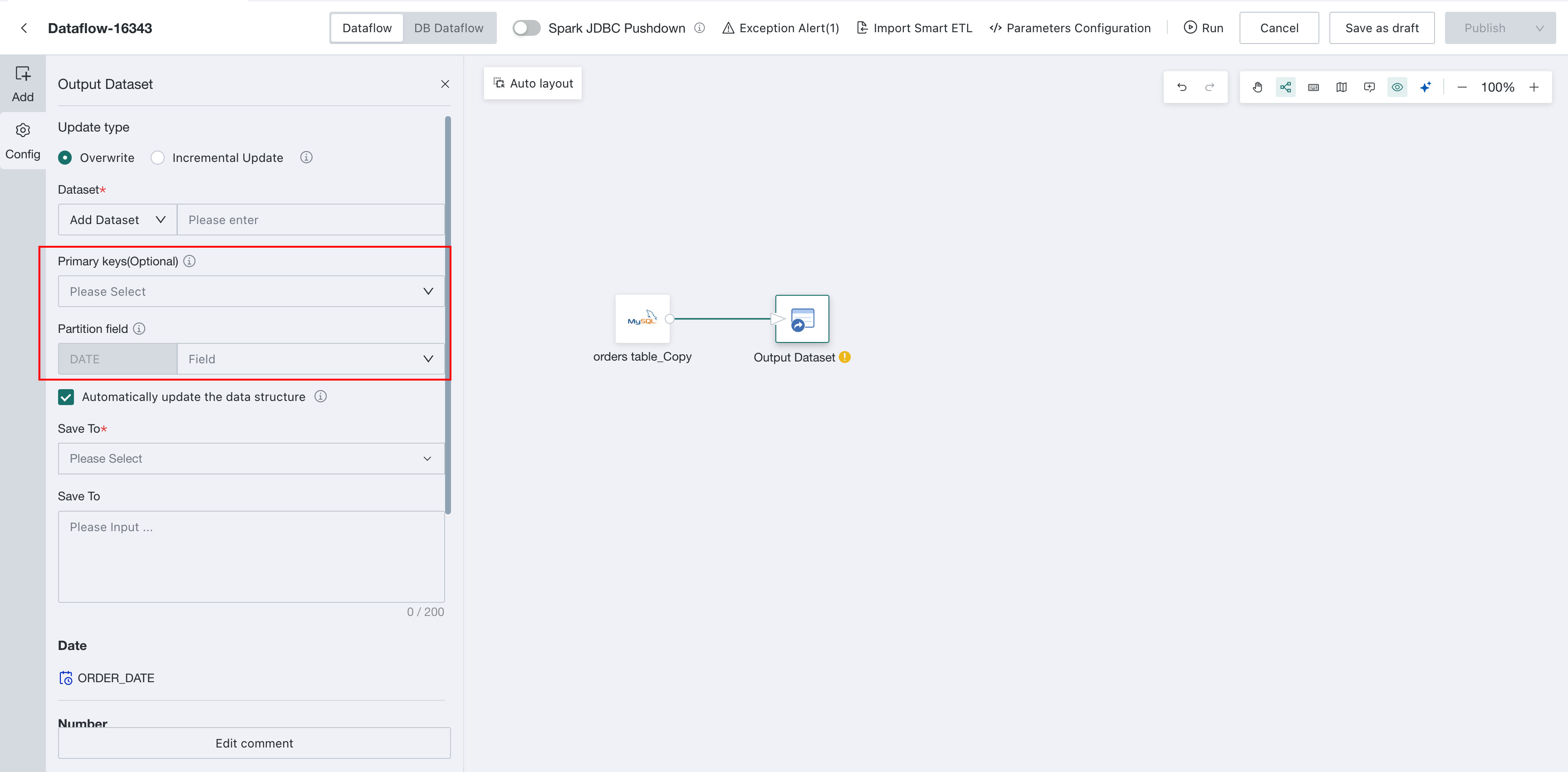
Task: Open Parameters Configuration
Action: [1070, 28]
